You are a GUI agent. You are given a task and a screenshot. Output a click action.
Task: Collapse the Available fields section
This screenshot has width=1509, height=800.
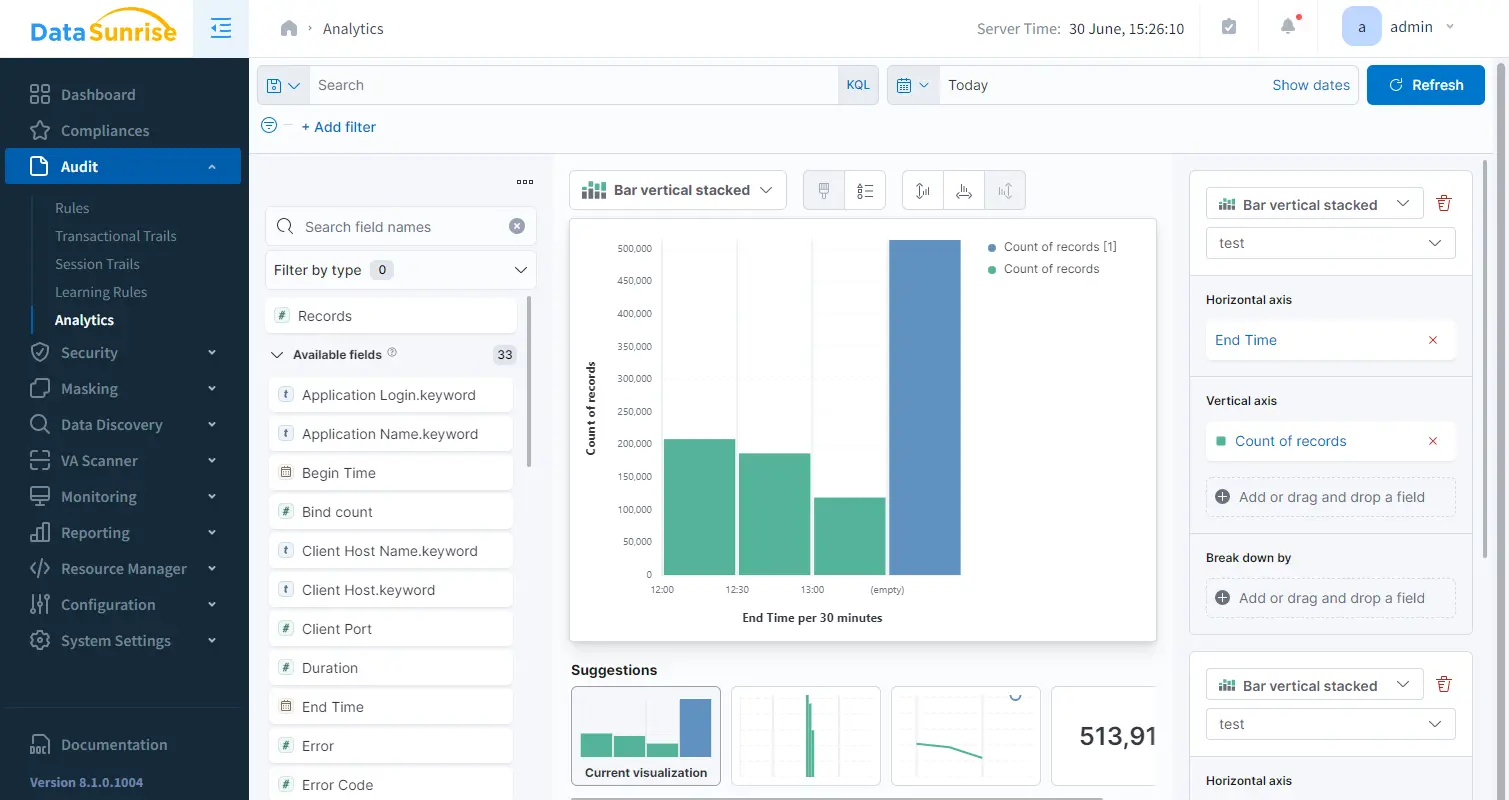[x=277, y=355]
